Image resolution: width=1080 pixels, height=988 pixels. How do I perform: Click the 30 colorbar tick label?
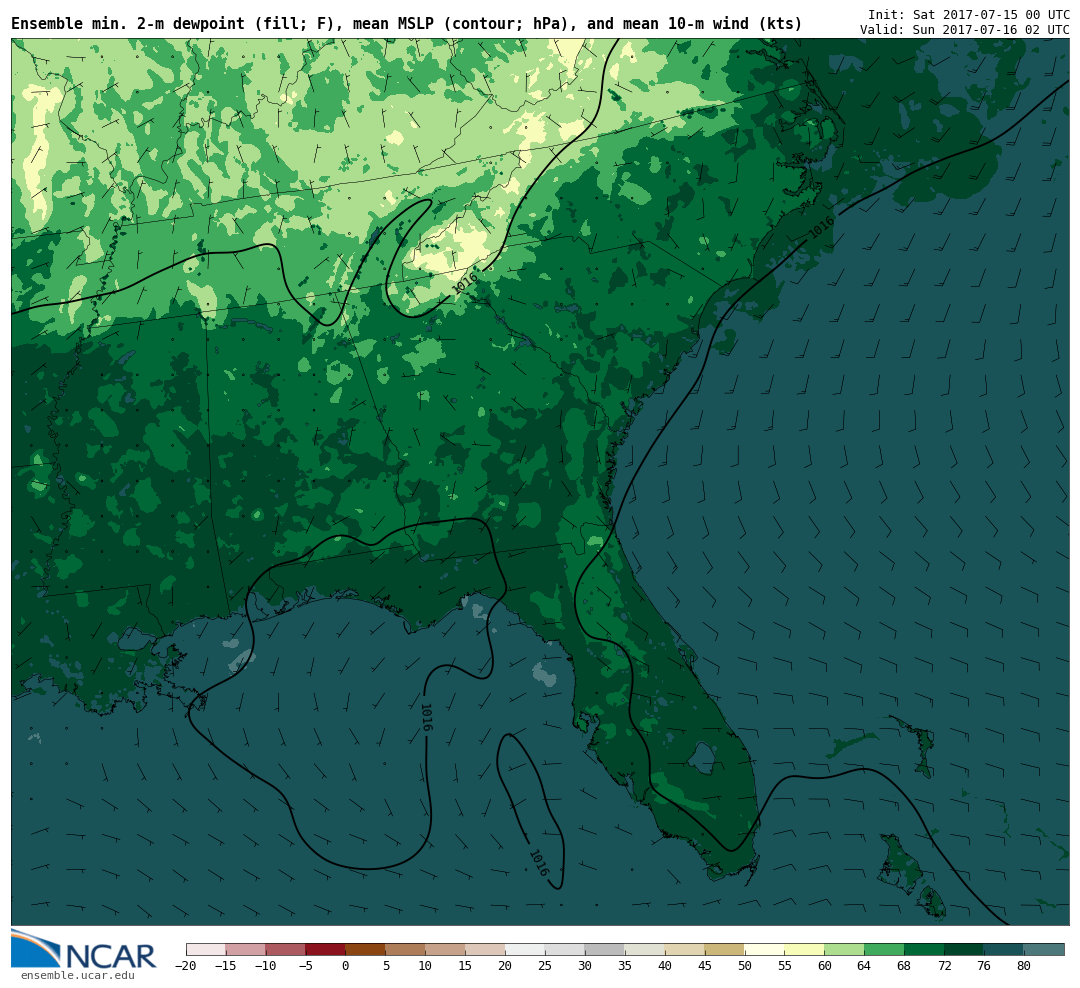click(x=585, y=966)
